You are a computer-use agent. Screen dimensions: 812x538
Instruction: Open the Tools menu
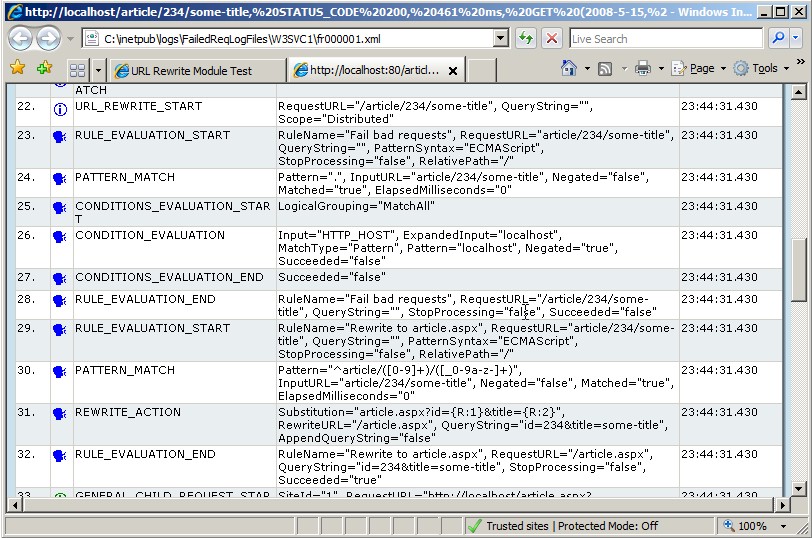click(761, 68)
